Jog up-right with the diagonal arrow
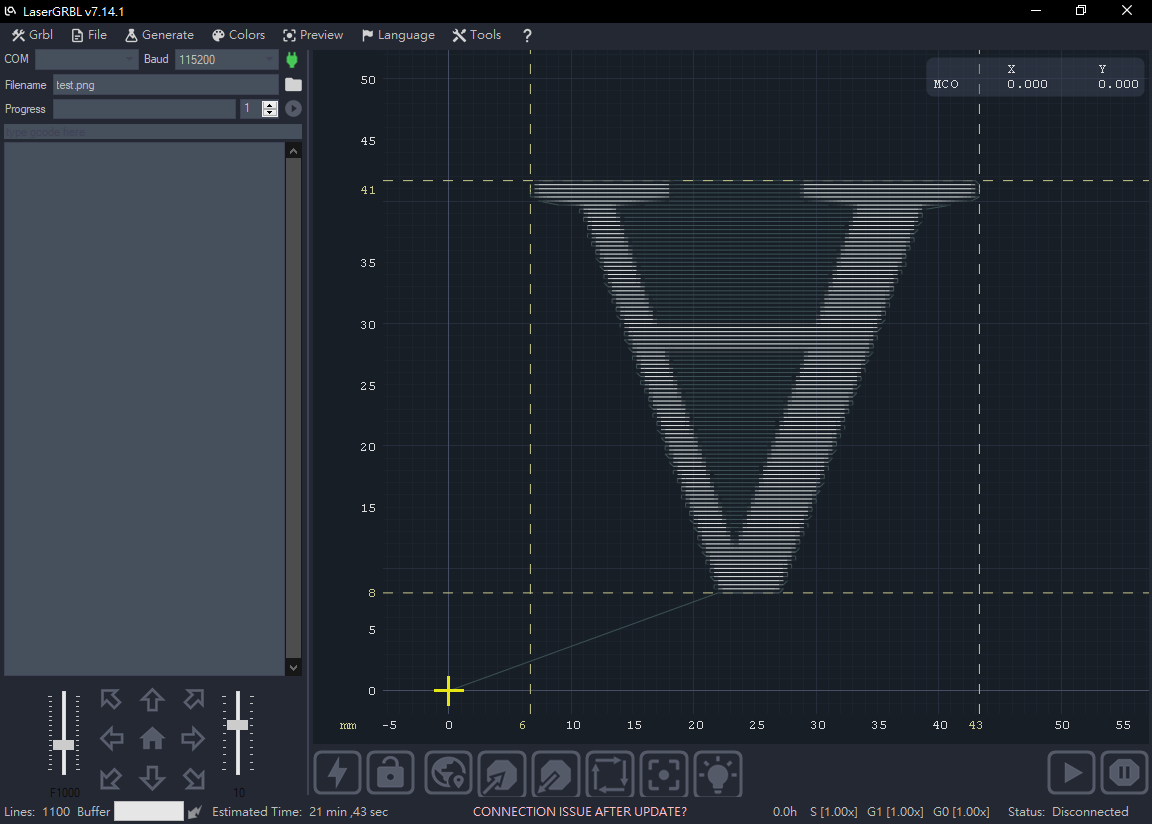 click(193, 699)
